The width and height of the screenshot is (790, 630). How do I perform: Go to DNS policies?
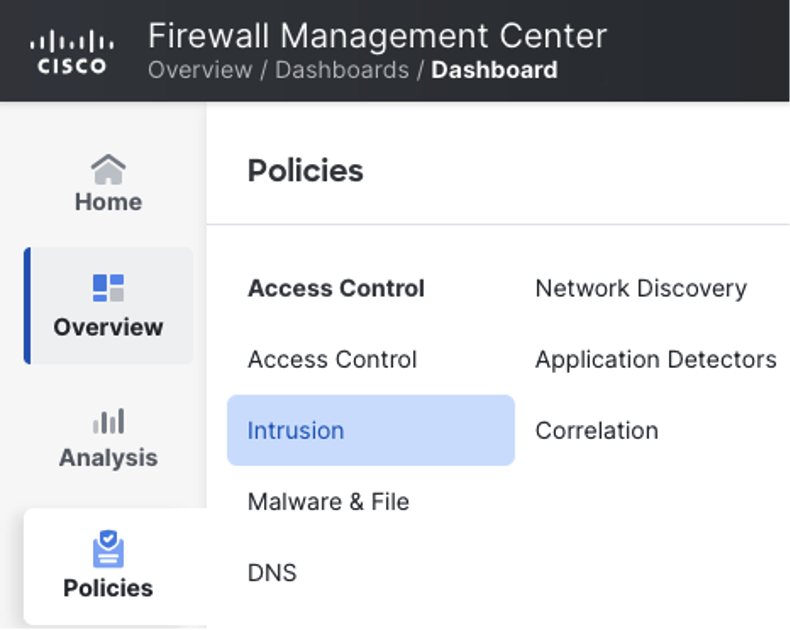click(272, 573)
